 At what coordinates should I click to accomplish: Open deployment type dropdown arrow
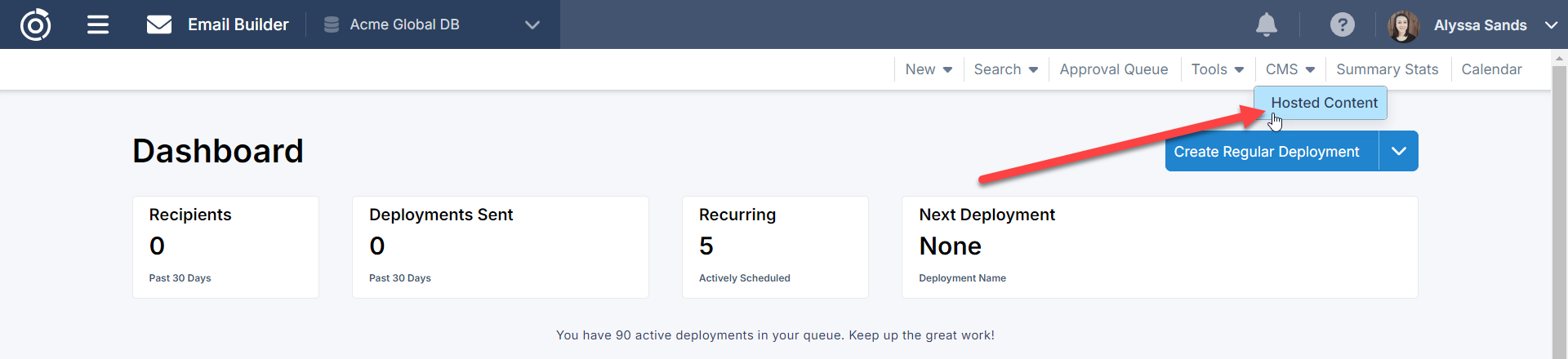tap(1398, 152)
